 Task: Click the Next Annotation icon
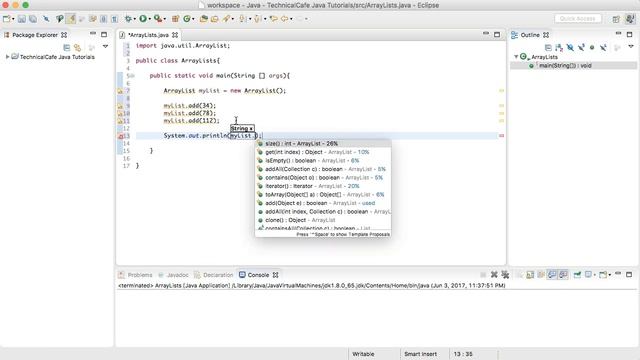242,19
